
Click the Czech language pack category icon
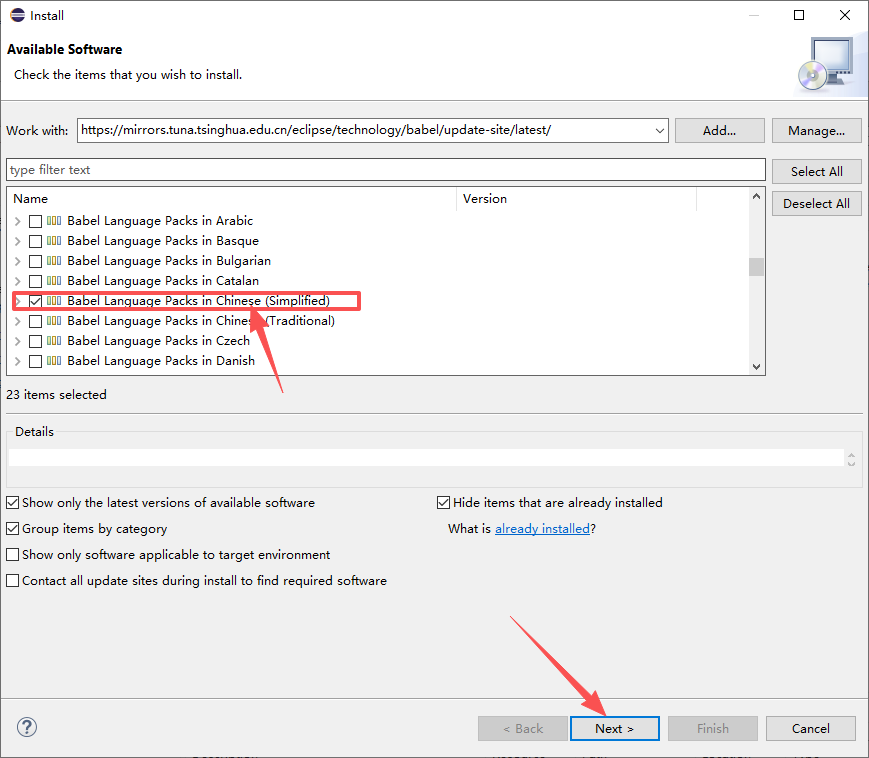tap(54, 340)
